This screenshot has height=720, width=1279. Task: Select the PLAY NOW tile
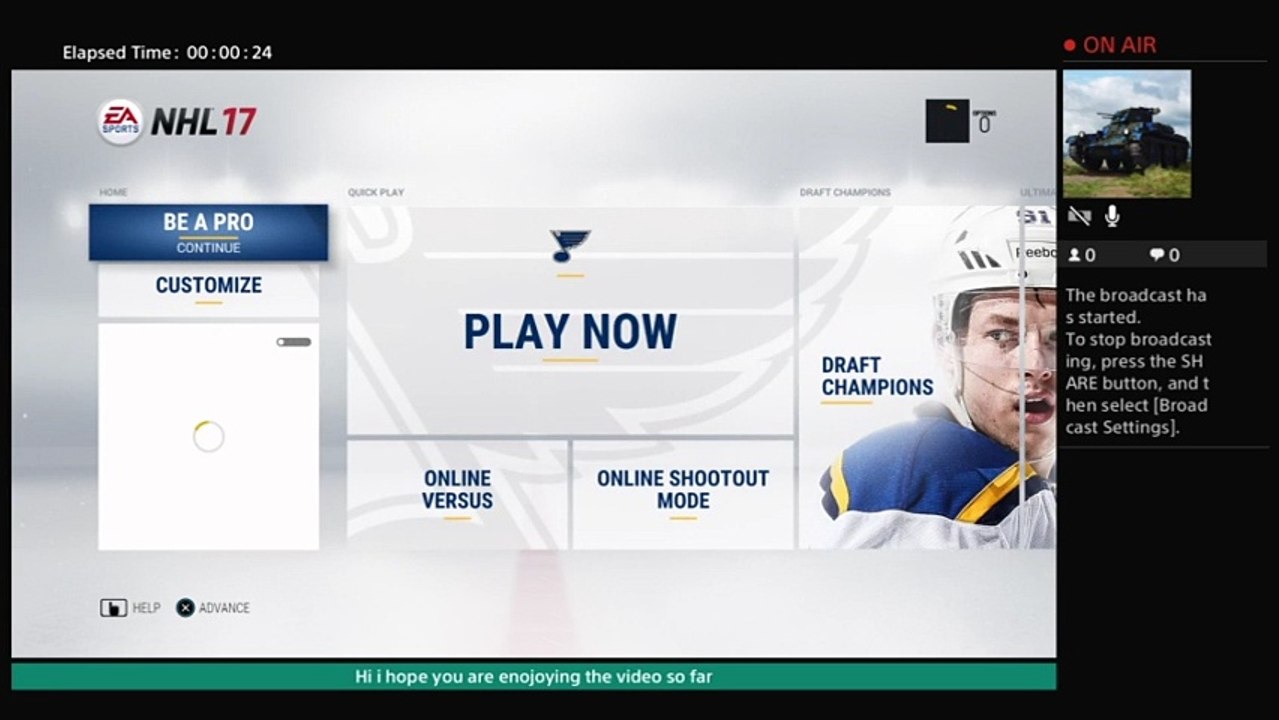(x=570, y=321)
